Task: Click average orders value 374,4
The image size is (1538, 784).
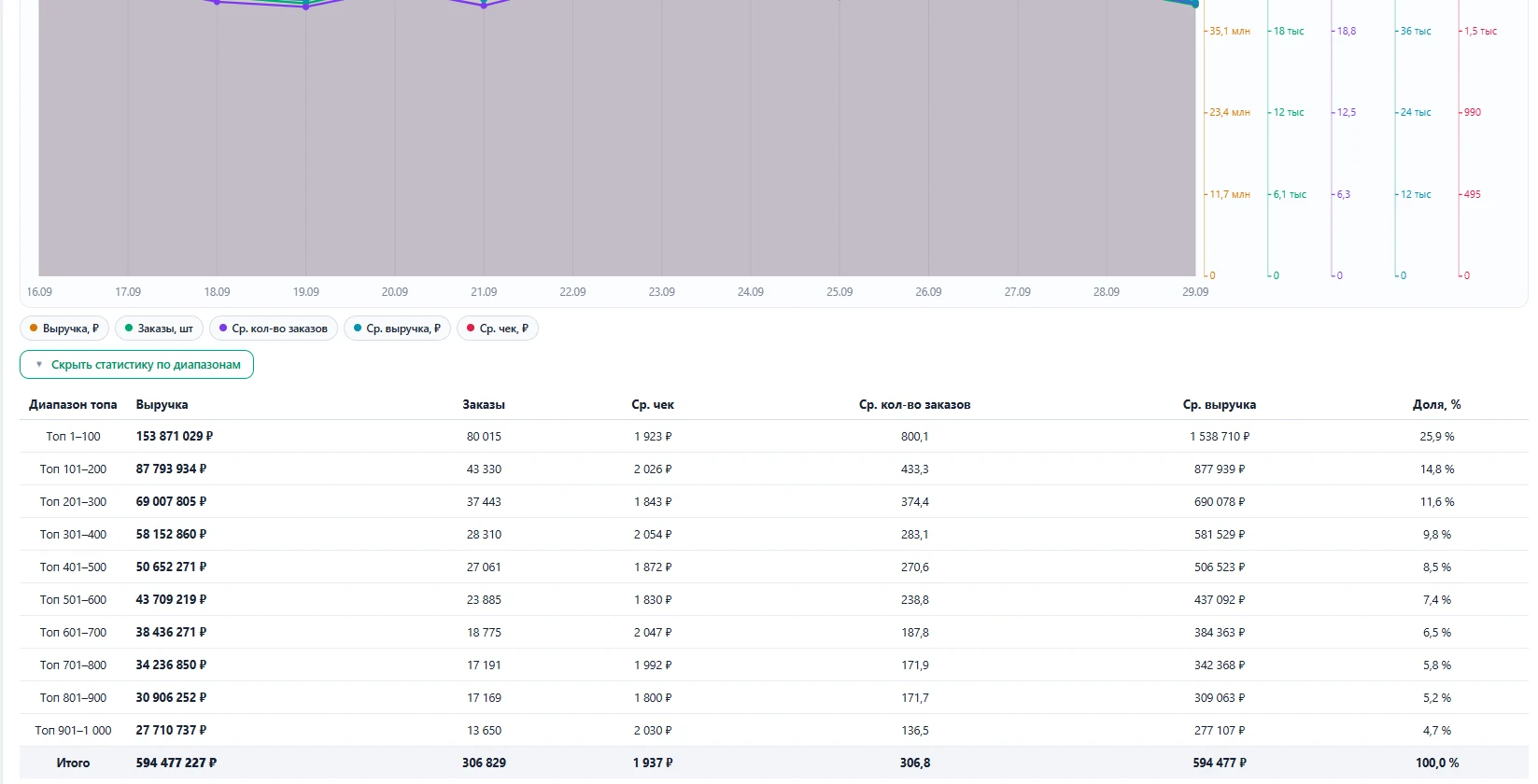Action: (915, 502)
